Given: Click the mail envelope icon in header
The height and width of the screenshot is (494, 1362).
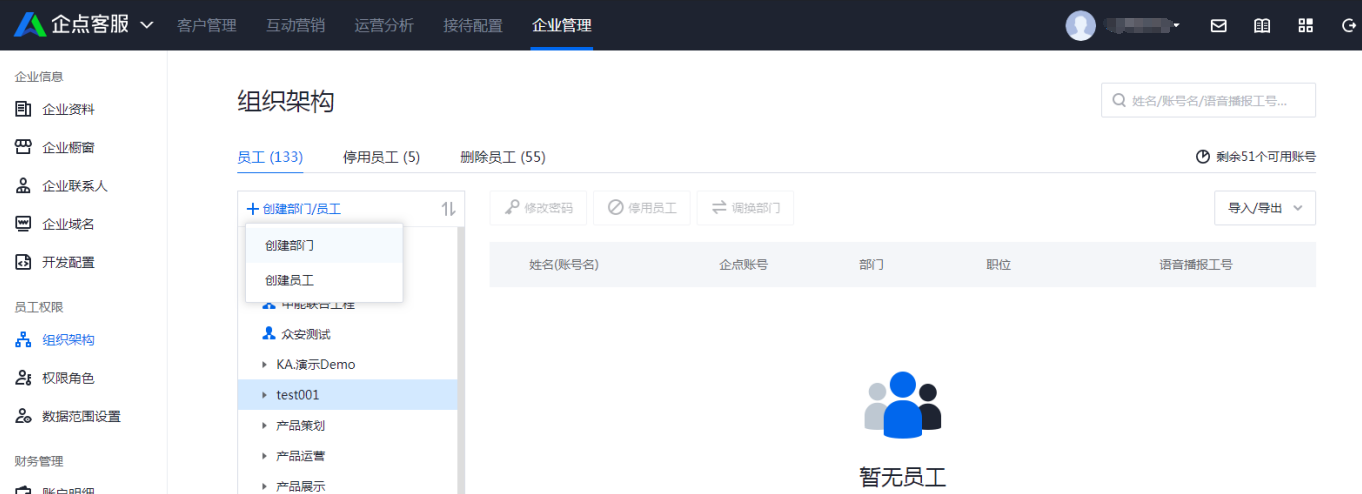Looking at the screenshot, I should [1218, 26].
